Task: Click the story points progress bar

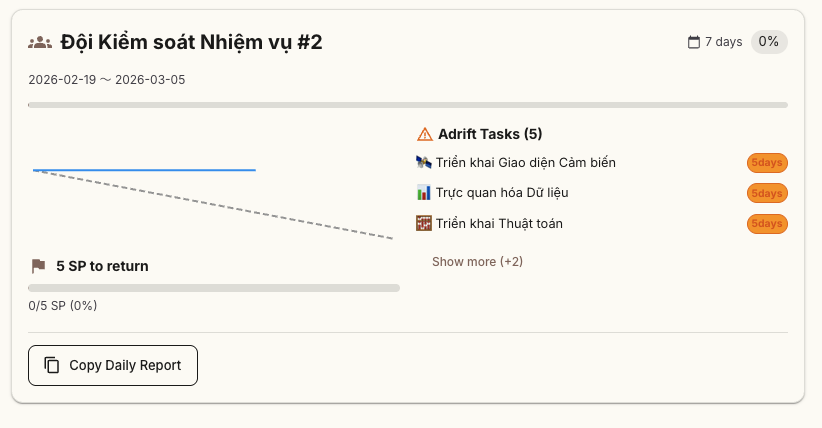Action: 214,288
